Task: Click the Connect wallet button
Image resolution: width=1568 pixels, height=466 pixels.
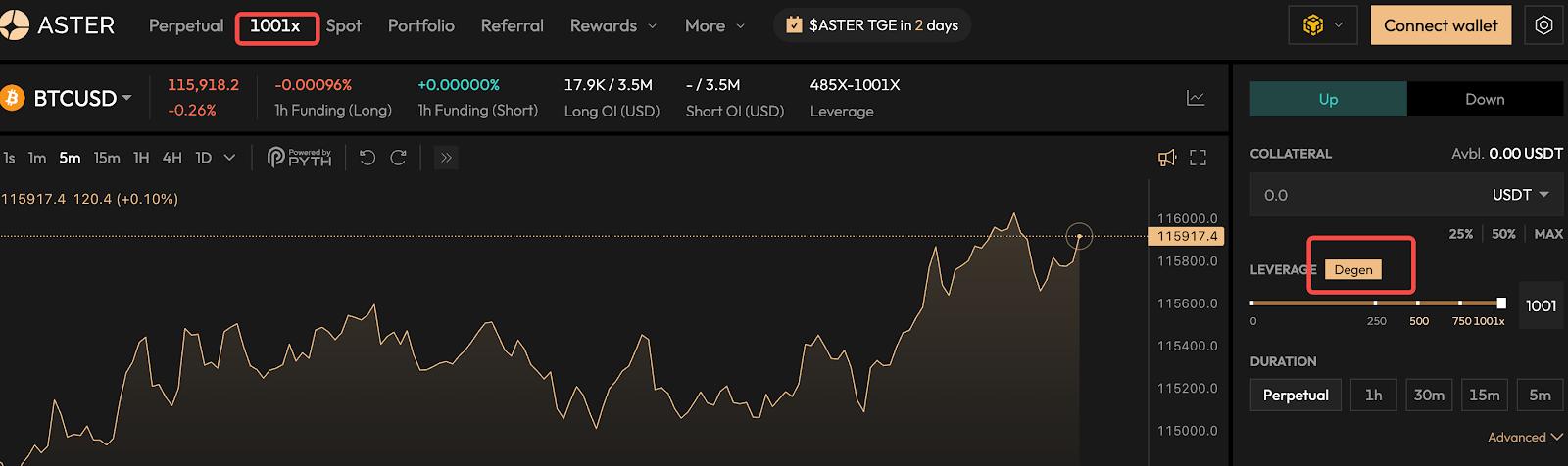Action: pos(1441,25)
